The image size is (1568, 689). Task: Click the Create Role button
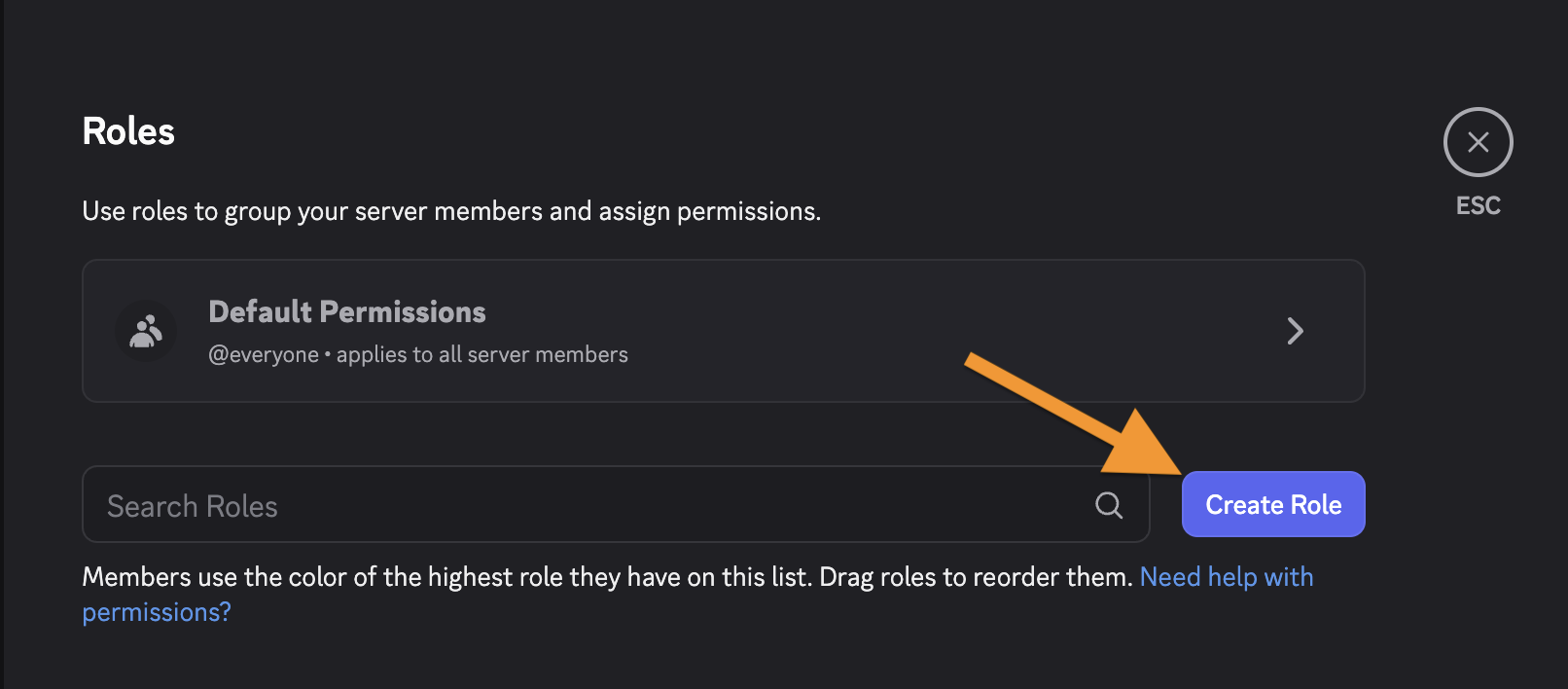tap(1273, 504)
